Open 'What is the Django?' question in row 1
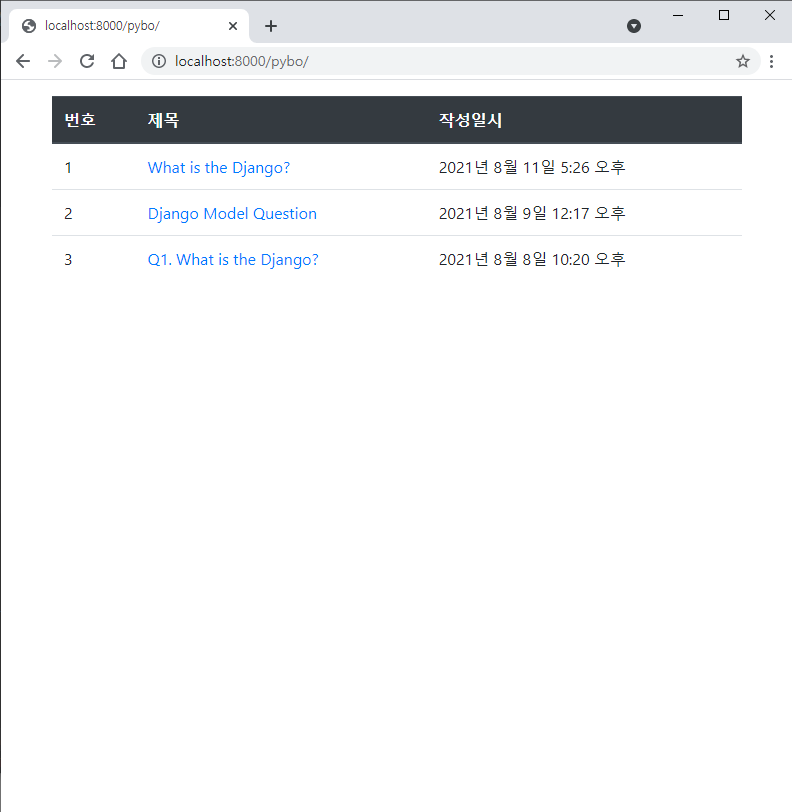792x812 pixels. click(x=219, y=168)
